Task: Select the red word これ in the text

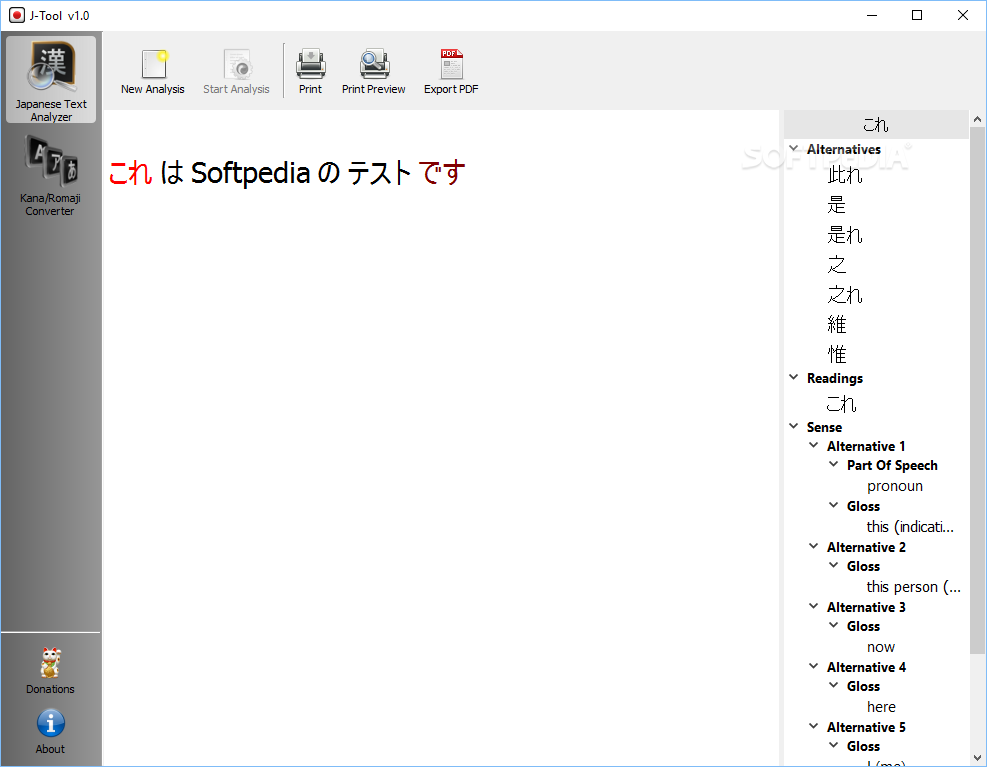Action: tap(130, 173)
